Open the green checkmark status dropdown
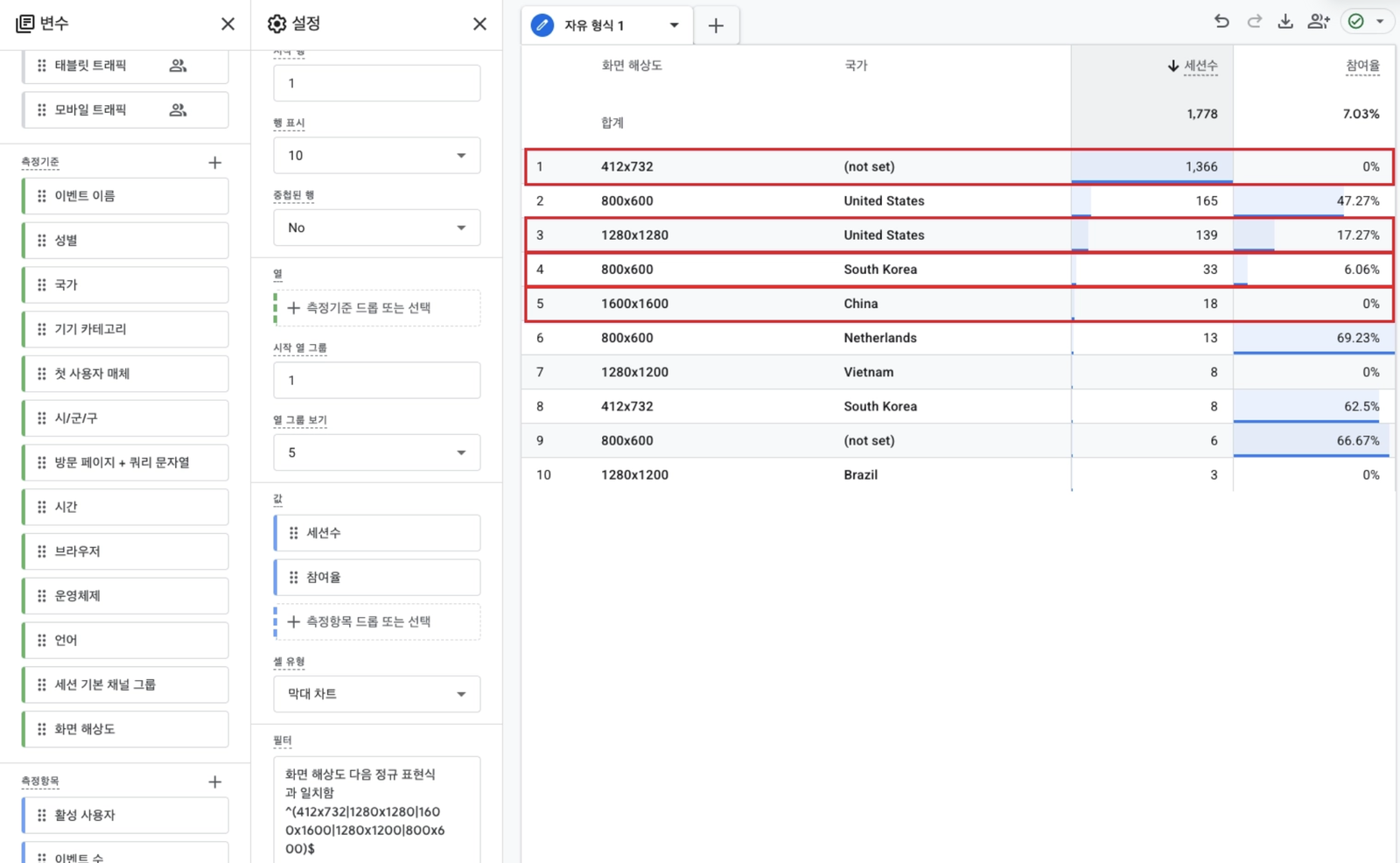 (x=1368, y=22)
